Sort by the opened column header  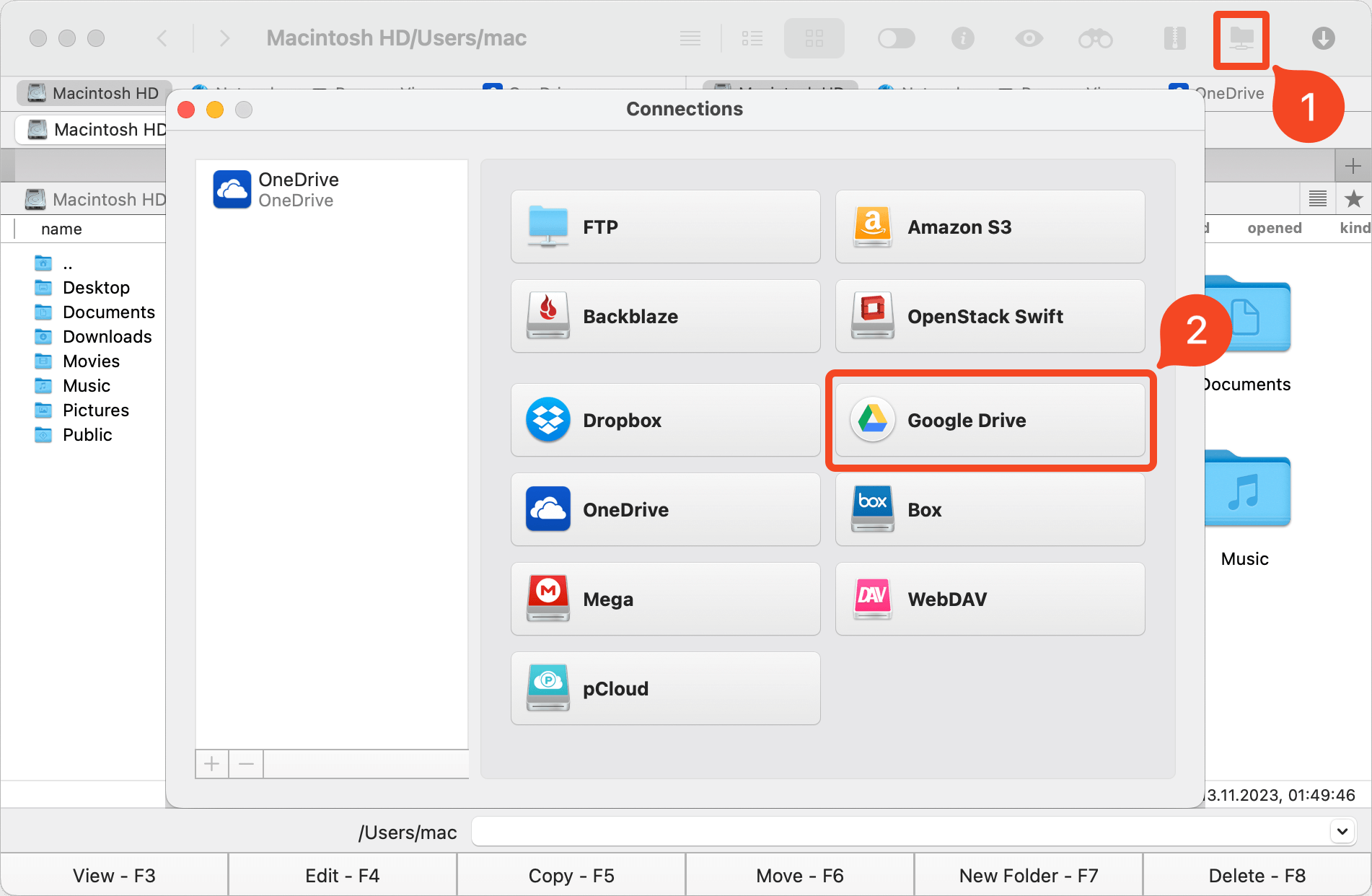tap(1275, 228)
